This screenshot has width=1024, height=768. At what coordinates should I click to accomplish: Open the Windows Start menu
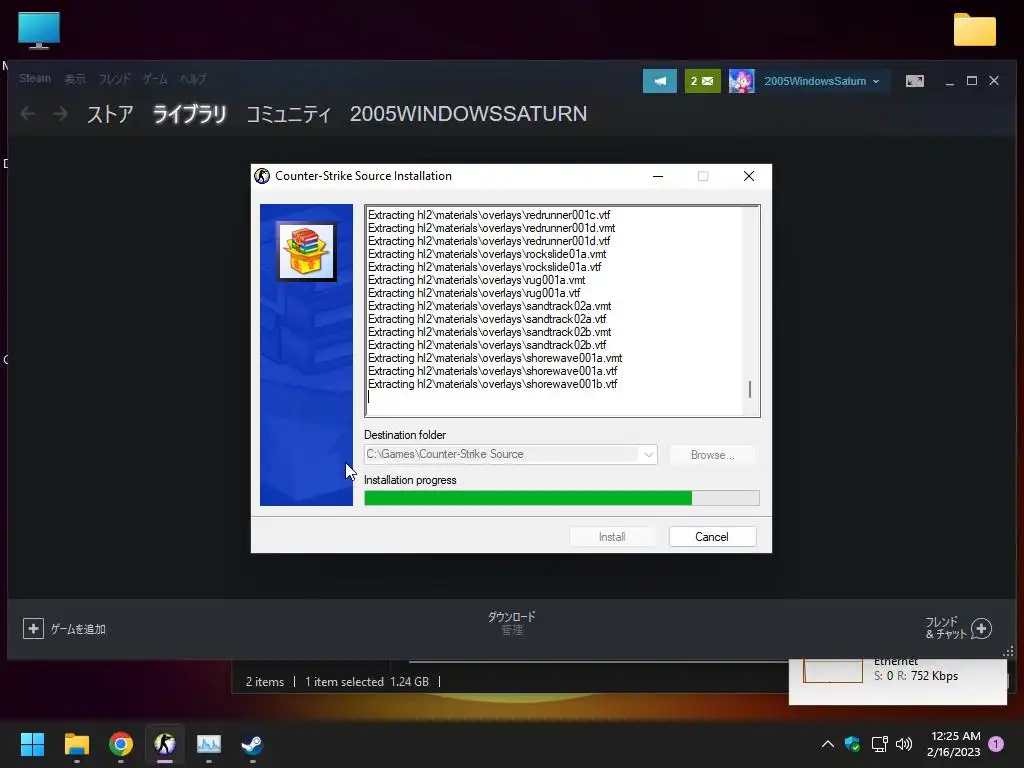[x=32, y=744]
